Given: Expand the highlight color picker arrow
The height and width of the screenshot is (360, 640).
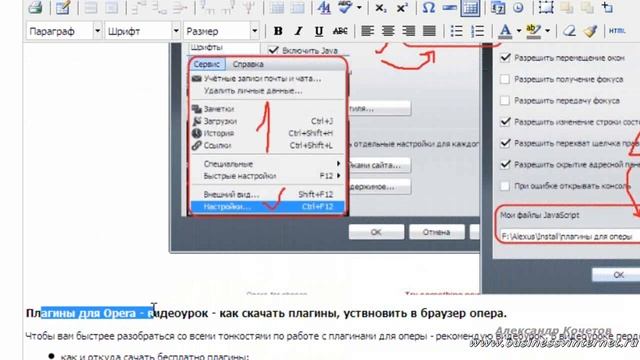Looking at the screenshot, I should (547, 31).
